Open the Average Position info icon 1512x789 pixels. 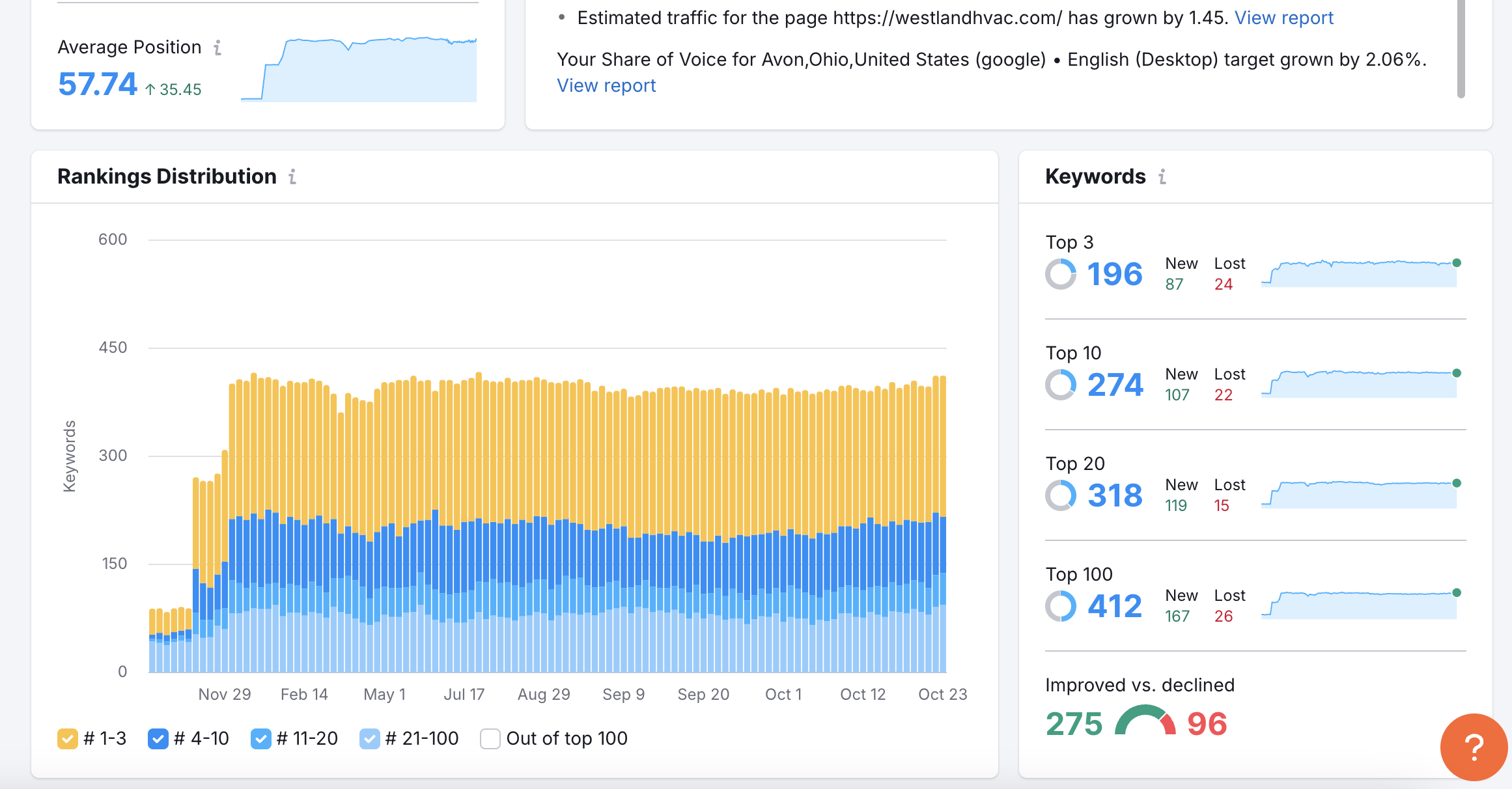click(x=217, y=48)
